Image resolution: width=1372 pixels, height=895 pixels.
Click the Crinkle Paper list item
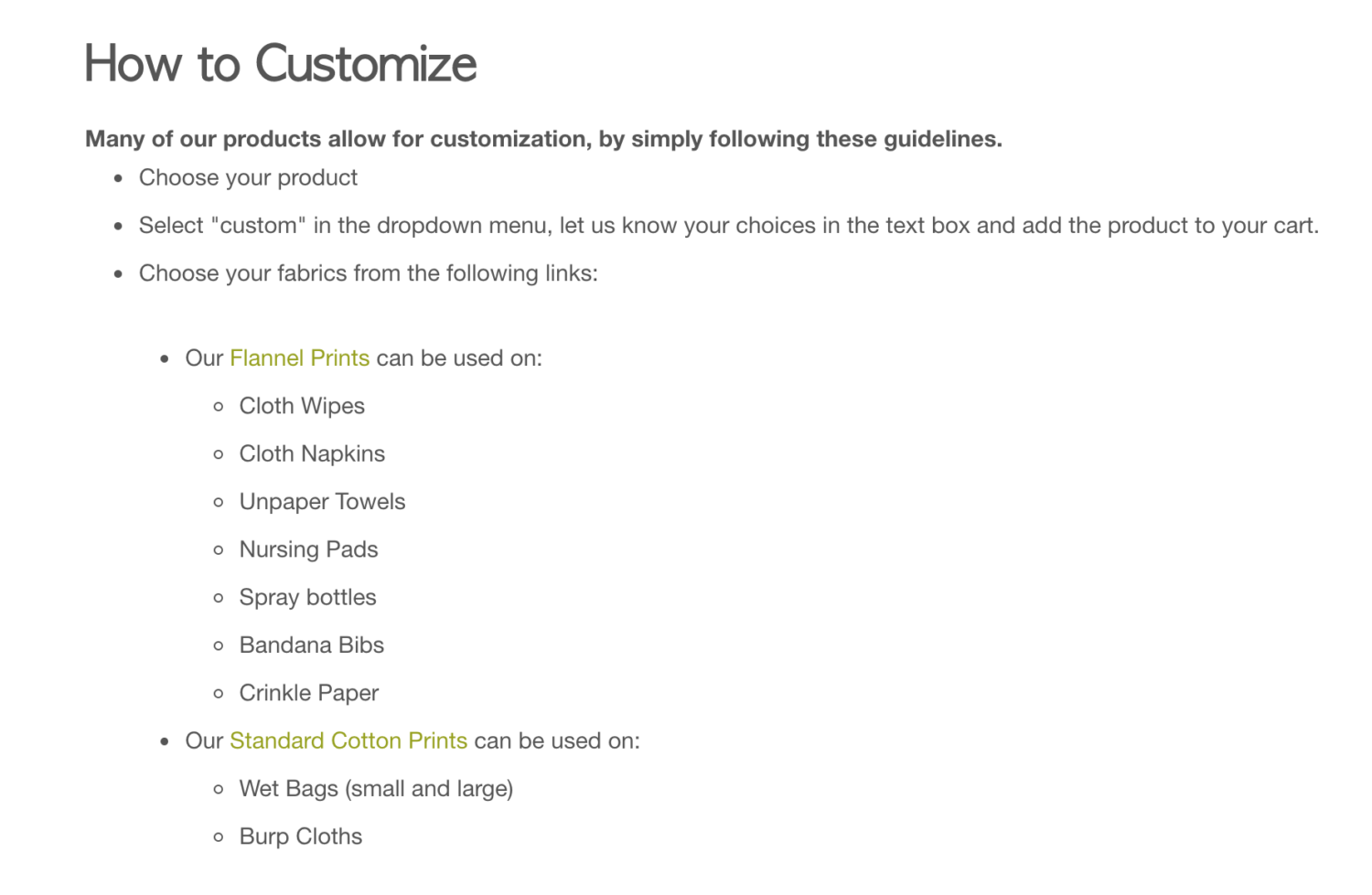(x=308, y=693)
